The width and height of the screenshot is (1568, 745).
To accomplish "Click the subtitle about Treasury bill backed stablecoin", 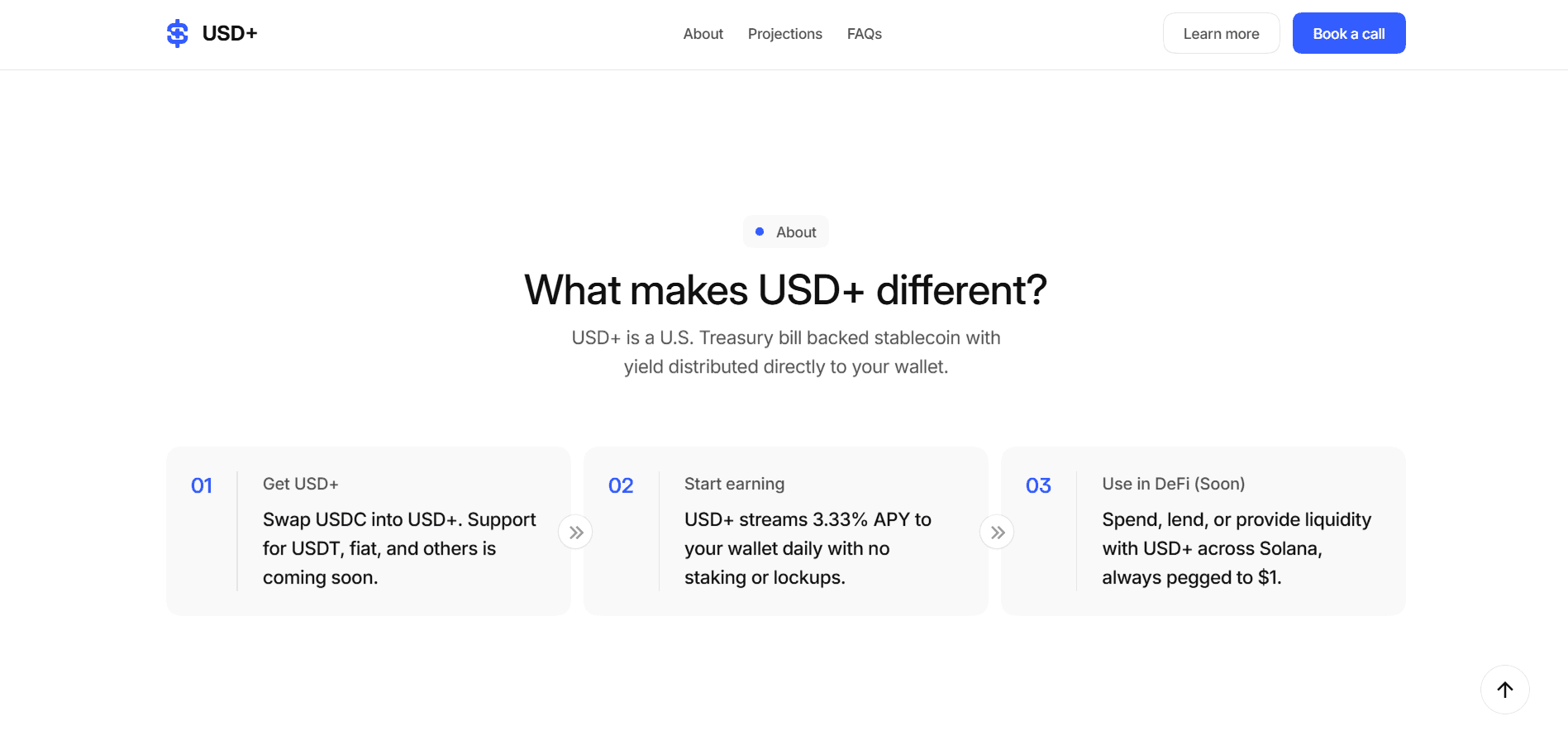I will (x=785, y=352).
